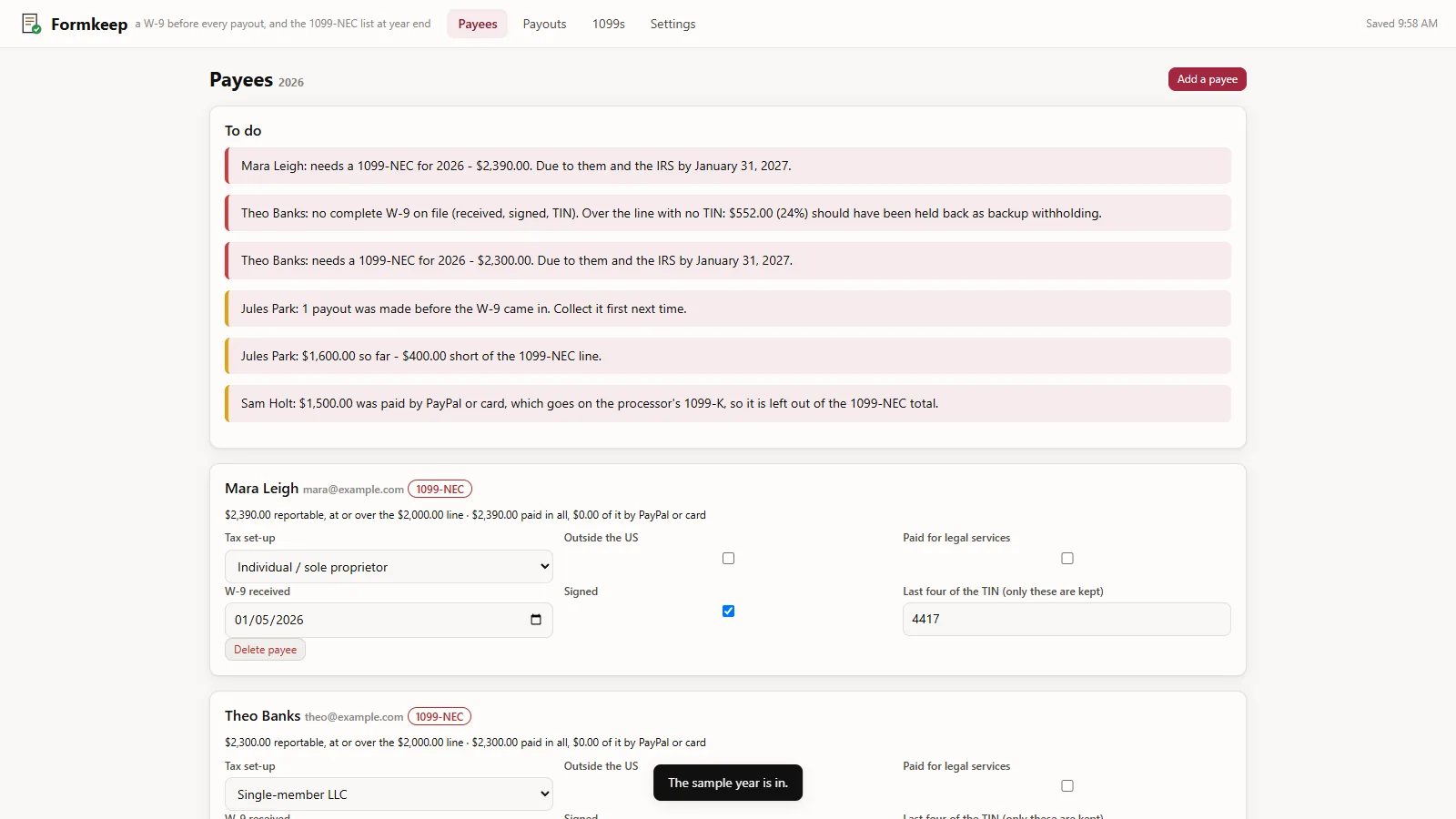Viewport: 1456px width, 819px height.
Task: Click the Theo Banks backup withholding to-do alert
Action: coord(728,213)
